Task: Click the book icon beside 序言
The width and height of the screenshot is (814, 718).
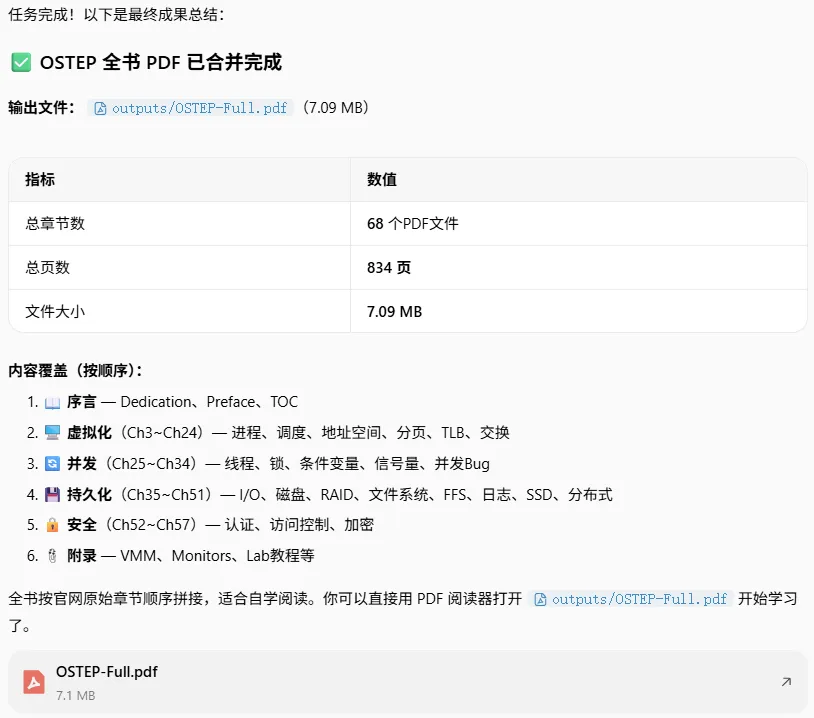Action: click(x=52, y=402)
